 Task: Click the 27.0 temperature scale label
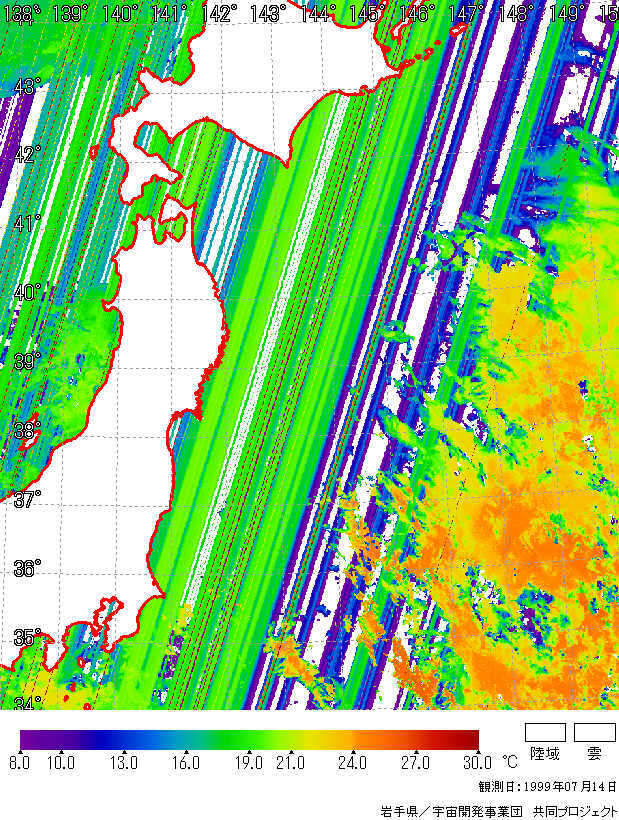(414, 763)
